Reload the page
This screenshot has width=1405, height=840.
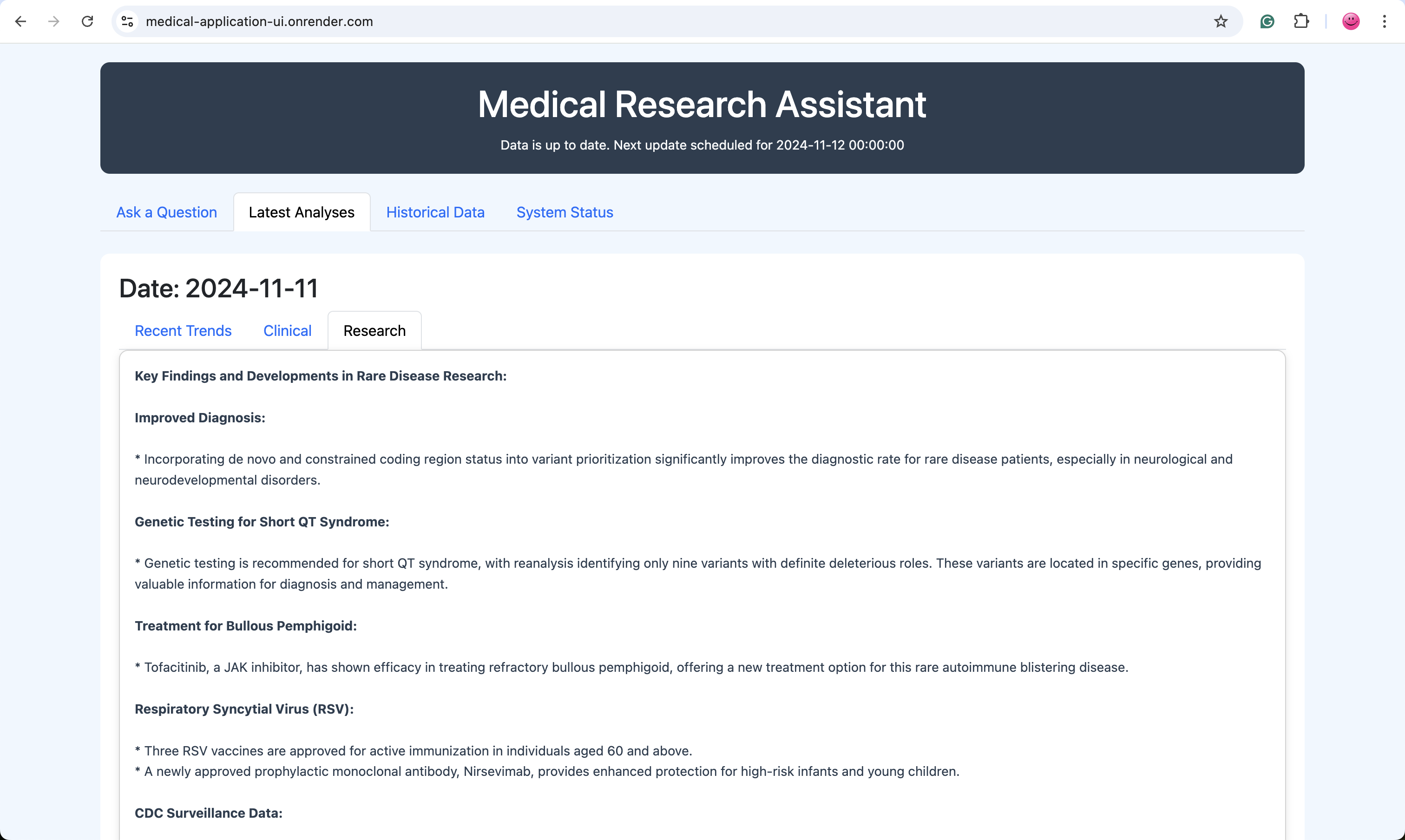pos(87,21)
